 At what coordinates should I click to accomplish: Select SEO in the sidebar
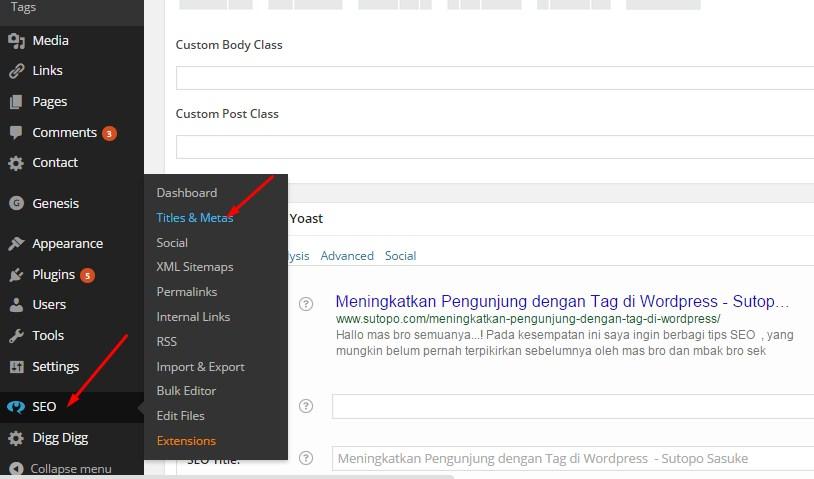point(44,406)
